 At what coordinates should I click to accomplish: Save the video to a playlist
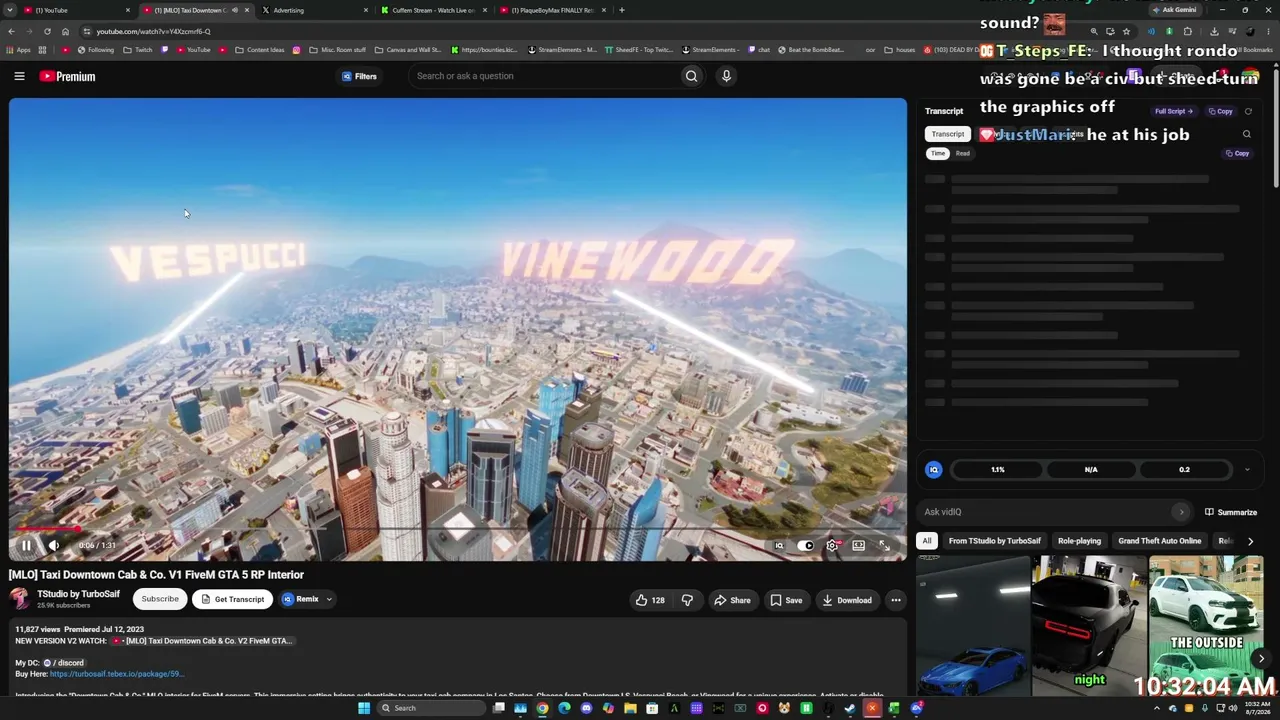pos(786,600)
